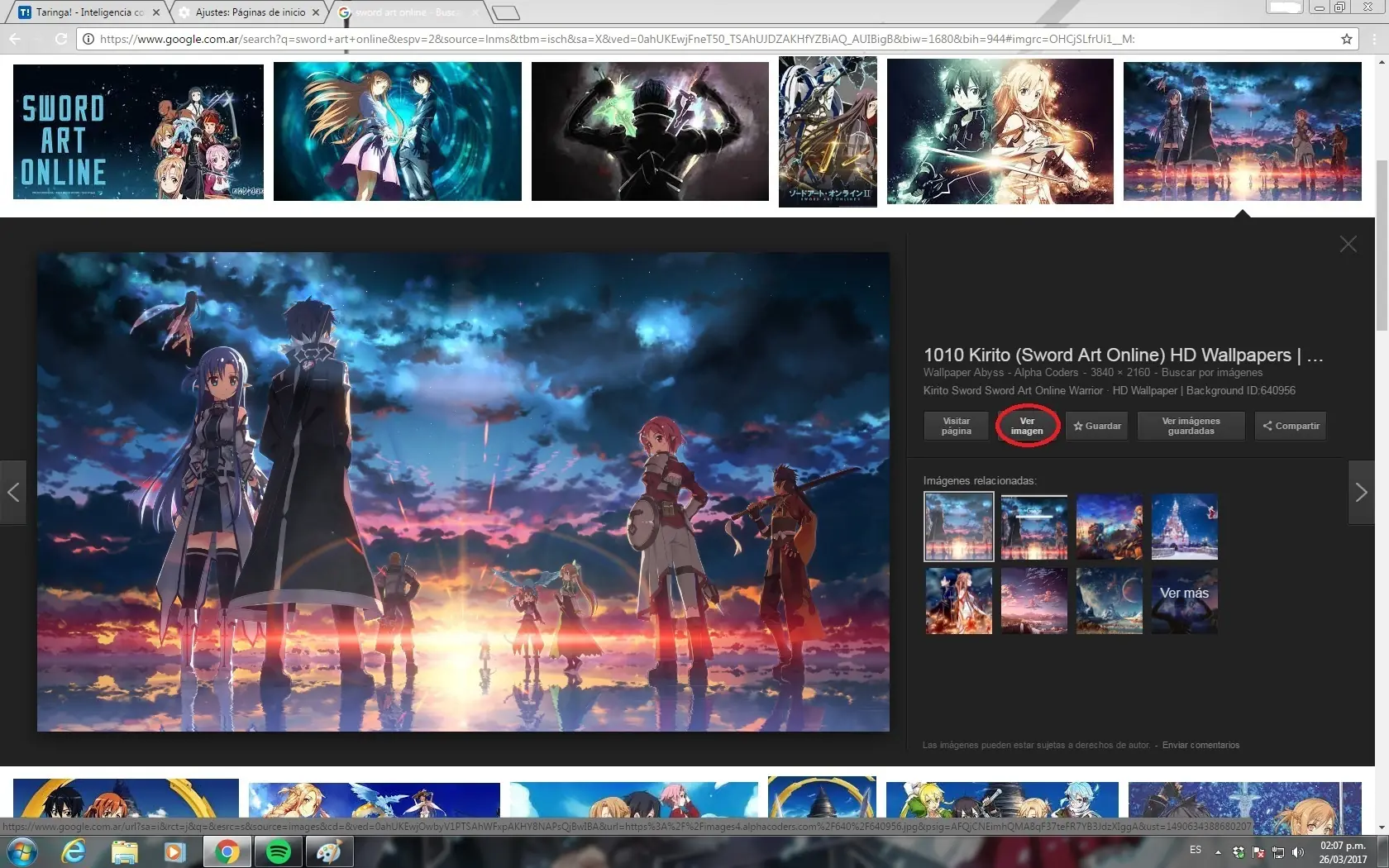The height and width of the screenshot is (868, 1389).
Task: Open the dark Kirito silhouette thumbnail
Action: [x=650, y=131]
